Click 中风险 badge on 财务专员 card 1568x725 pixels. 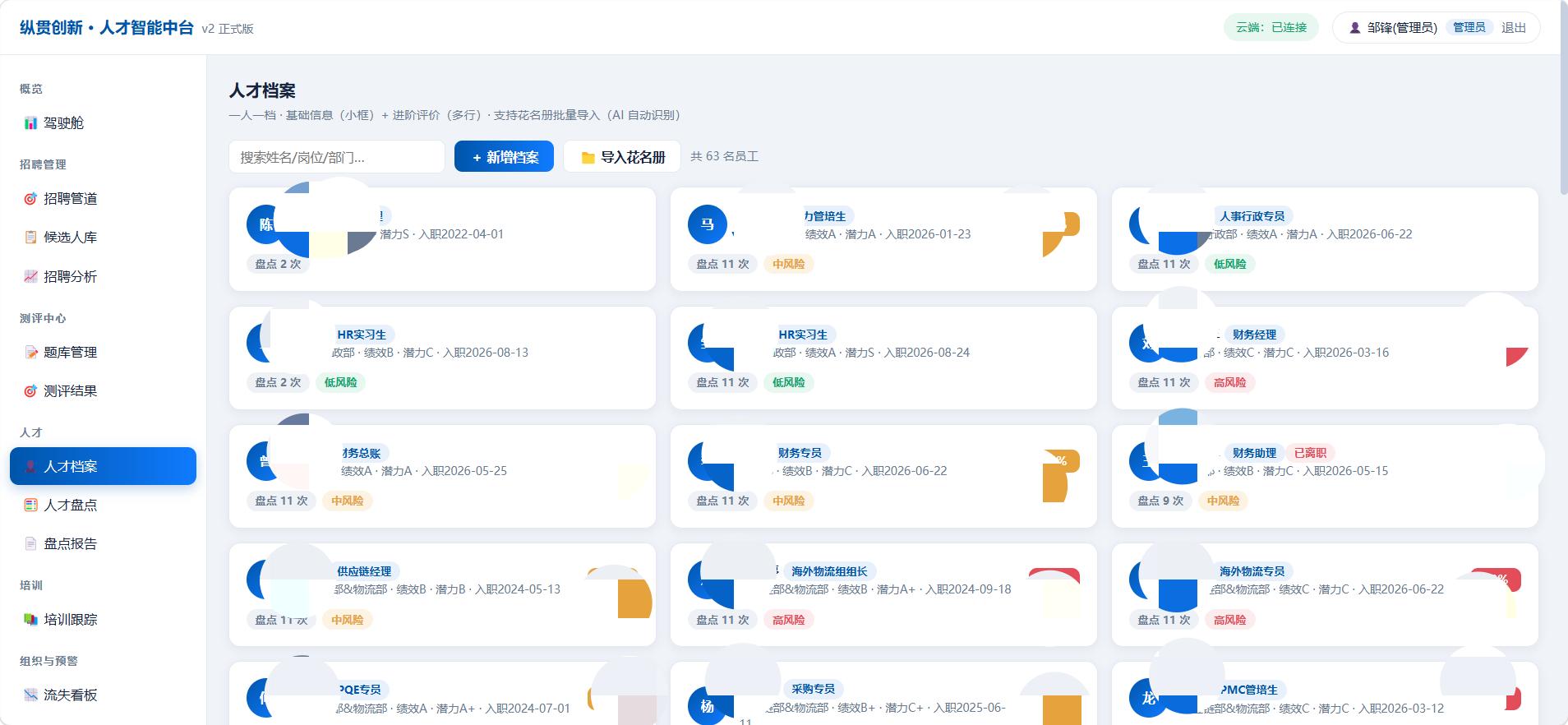788,501
